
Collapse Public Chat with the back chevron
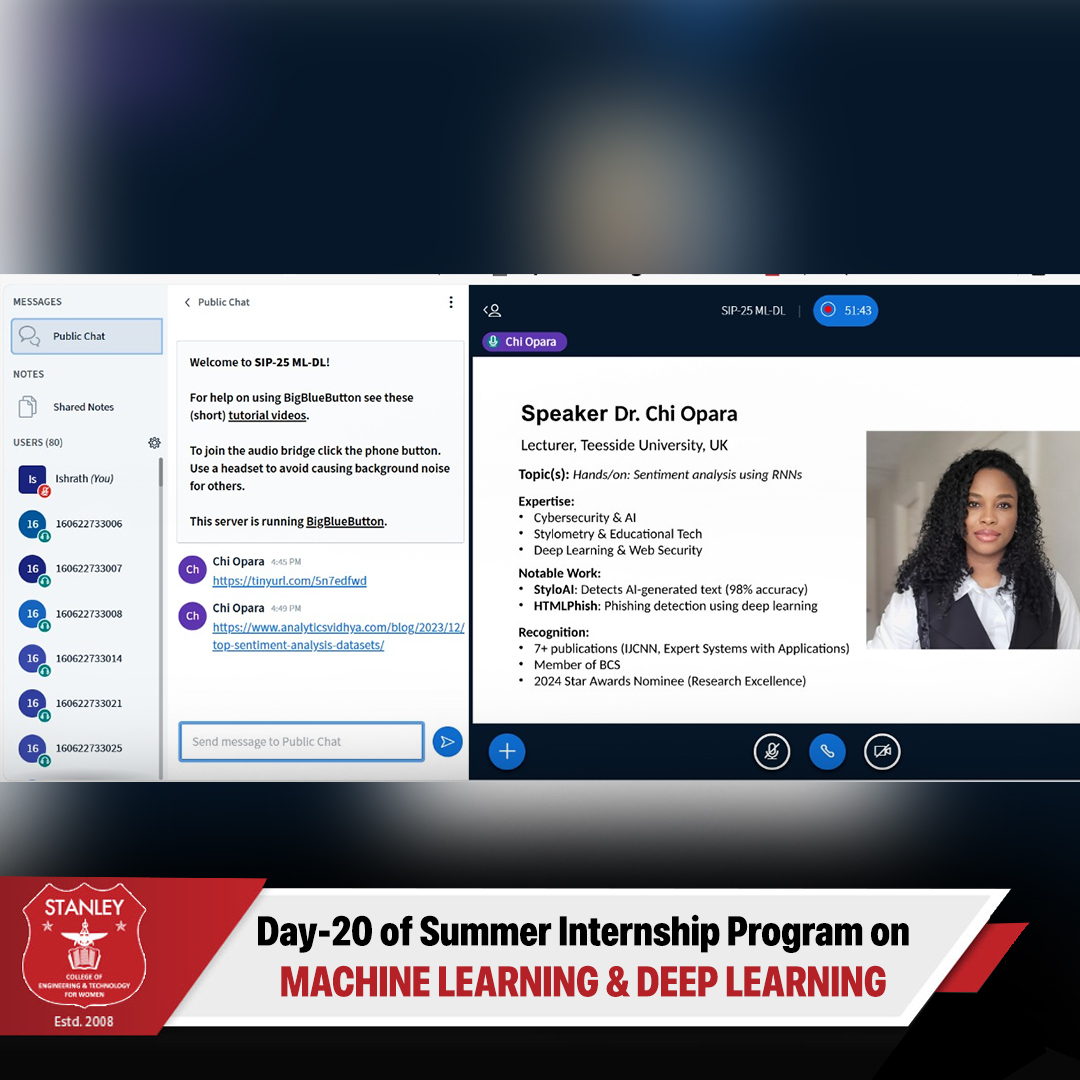pos(187,302)
